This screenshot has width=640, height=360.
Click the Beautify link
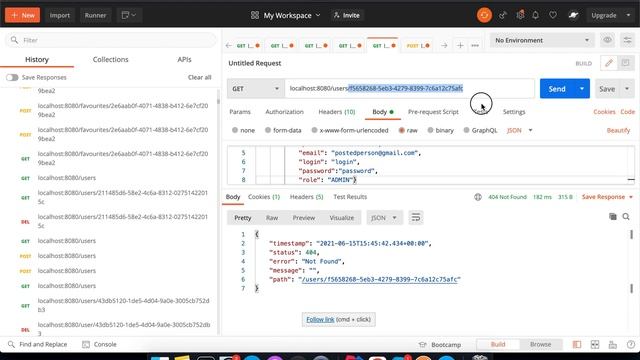click(618, 130)
